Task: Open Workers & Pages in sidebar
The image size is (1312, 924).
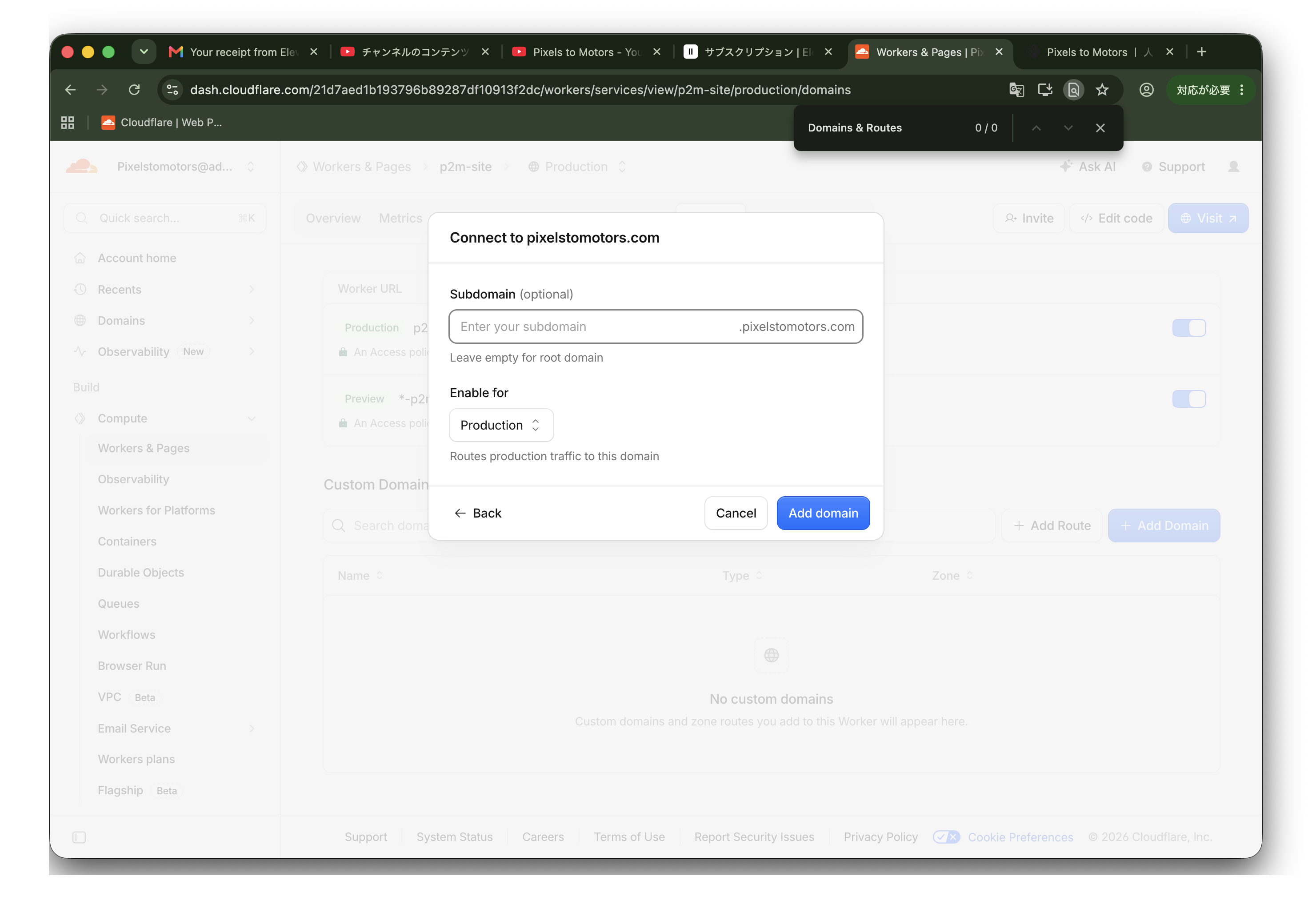Action: click(x=144, y=448)
